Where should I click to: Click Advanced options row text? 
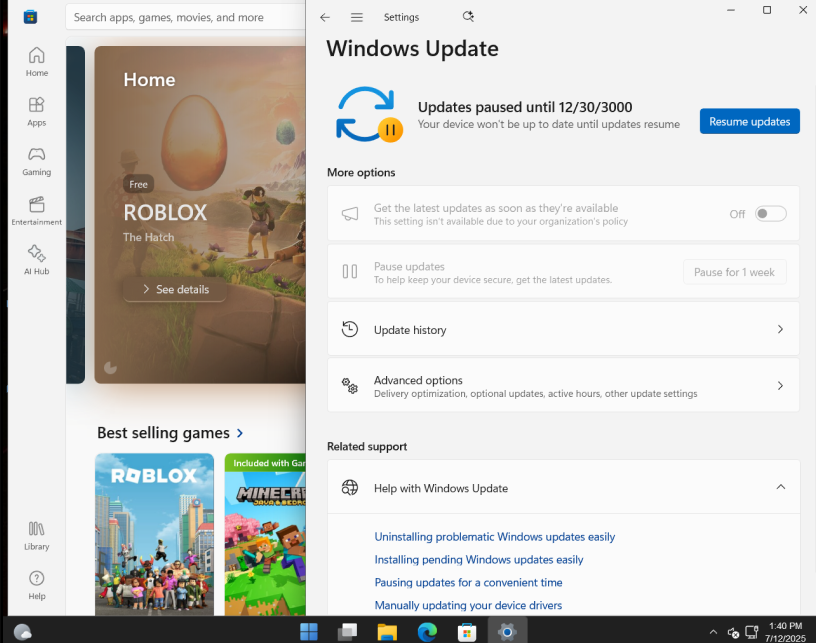click(x=418, y=380)
